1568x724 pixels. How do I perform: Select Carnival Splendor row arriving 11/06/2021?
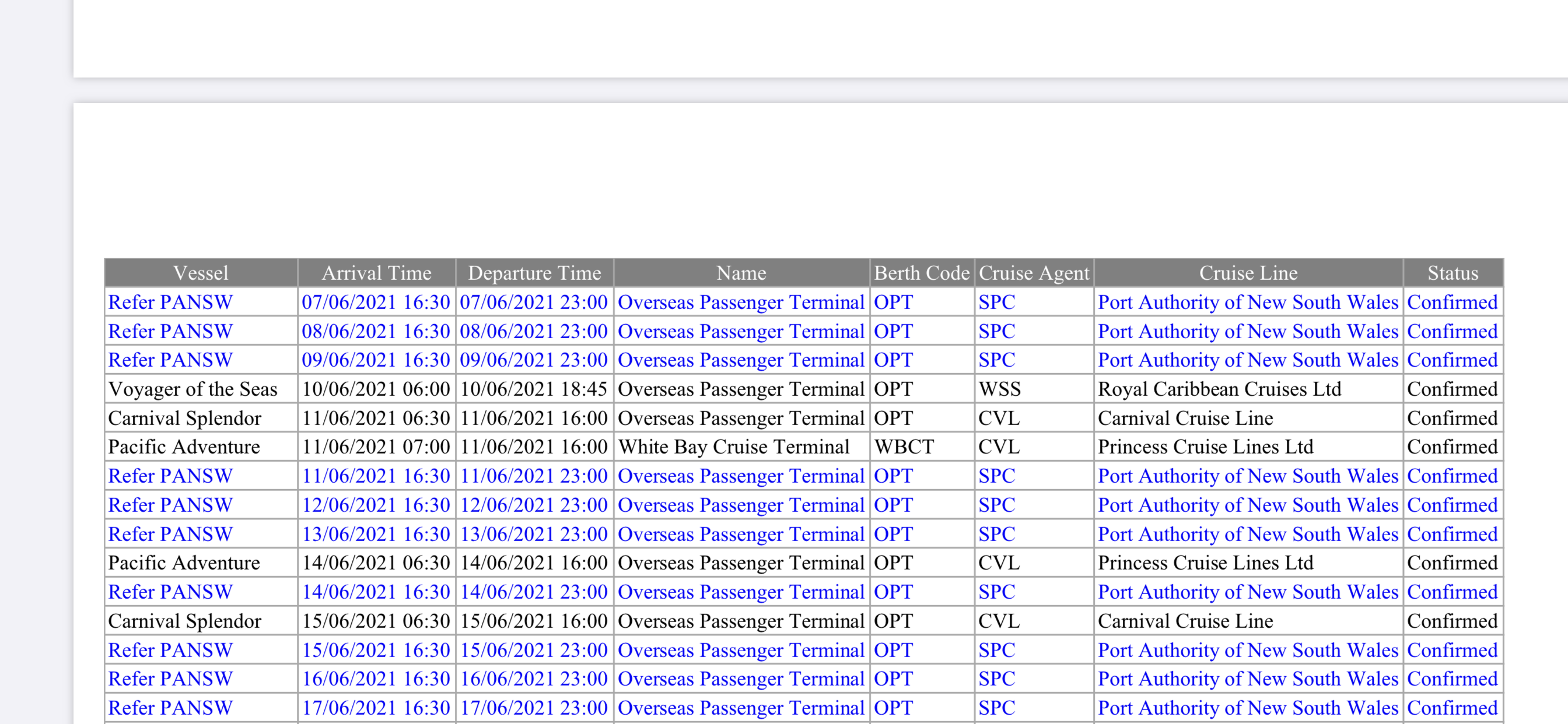pos(803,419)
